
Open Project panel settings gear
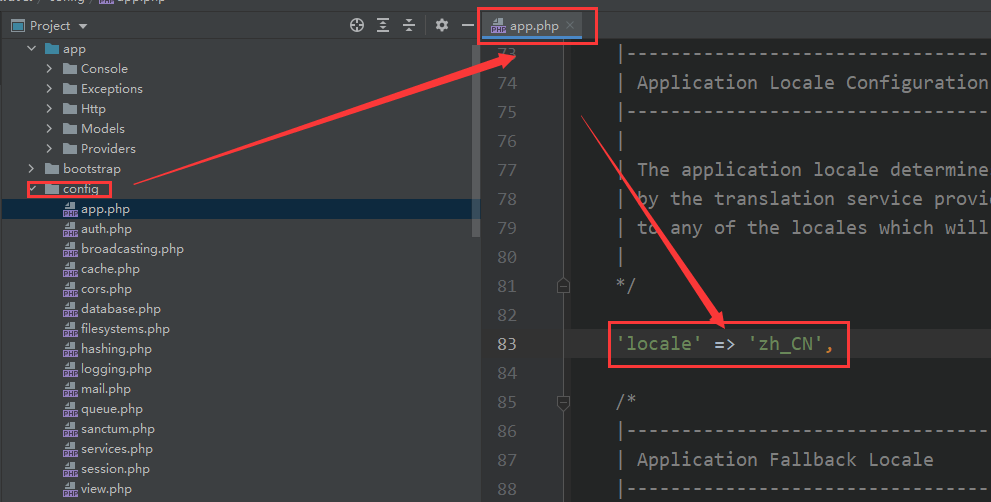(x=442, y=25)
